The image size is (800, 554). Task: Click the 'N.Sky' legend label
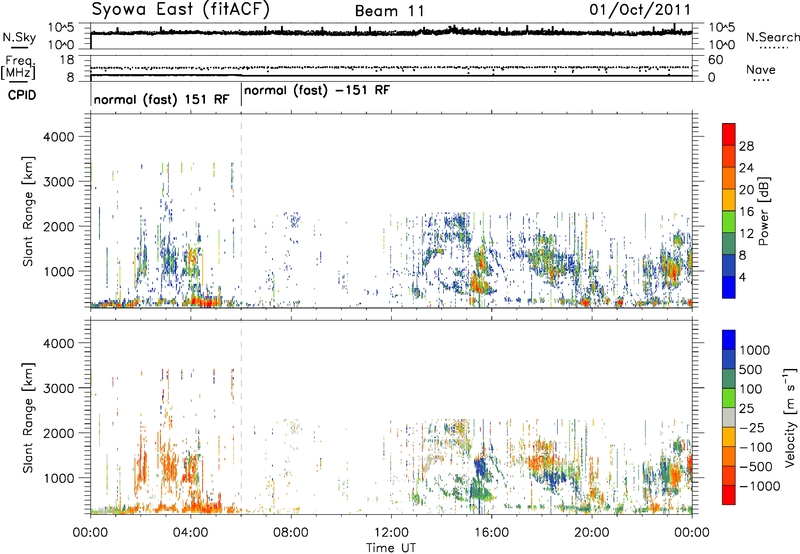point(19,38)
